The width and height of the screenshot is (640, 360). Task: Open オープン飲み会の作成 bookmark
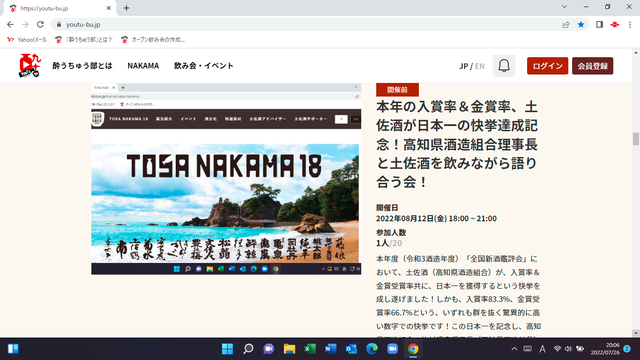(153, 40)
